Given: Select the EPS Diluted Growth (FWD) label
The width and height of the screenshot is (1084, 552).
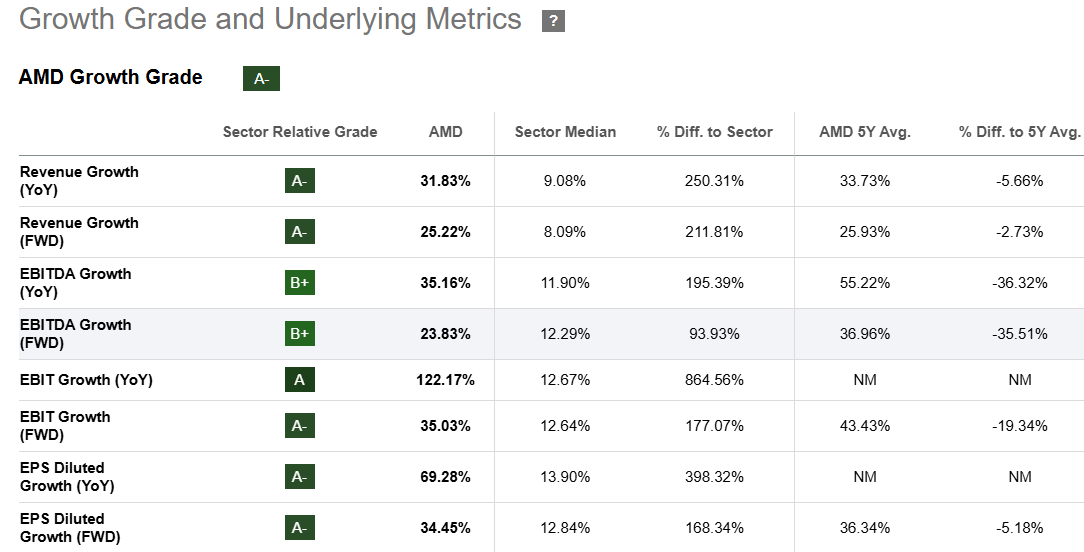Looking at the screenshot, I should coord(69,528).
